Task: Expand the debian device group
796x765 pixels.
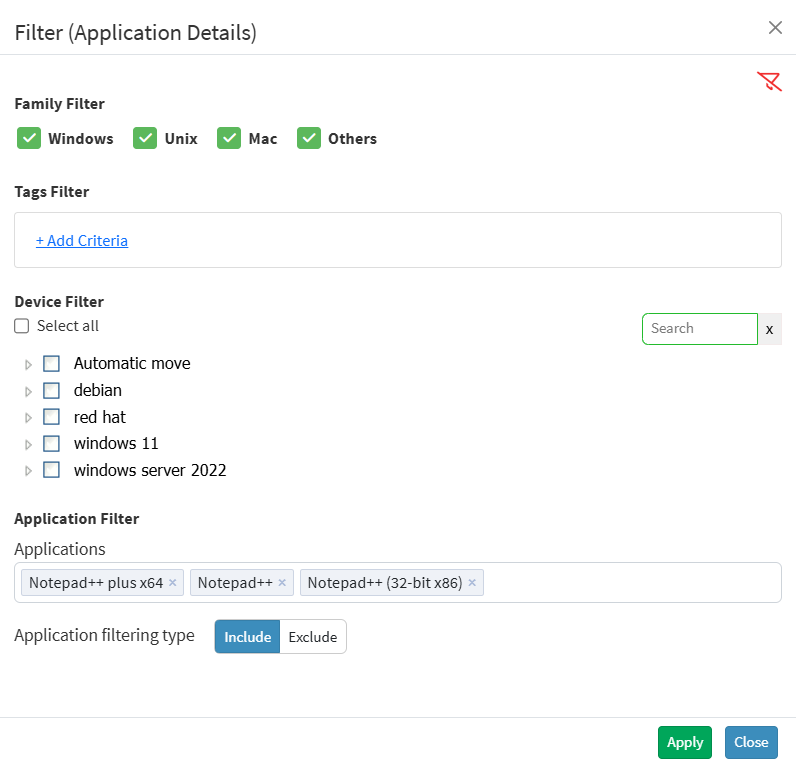Action: tap(28, 391)
